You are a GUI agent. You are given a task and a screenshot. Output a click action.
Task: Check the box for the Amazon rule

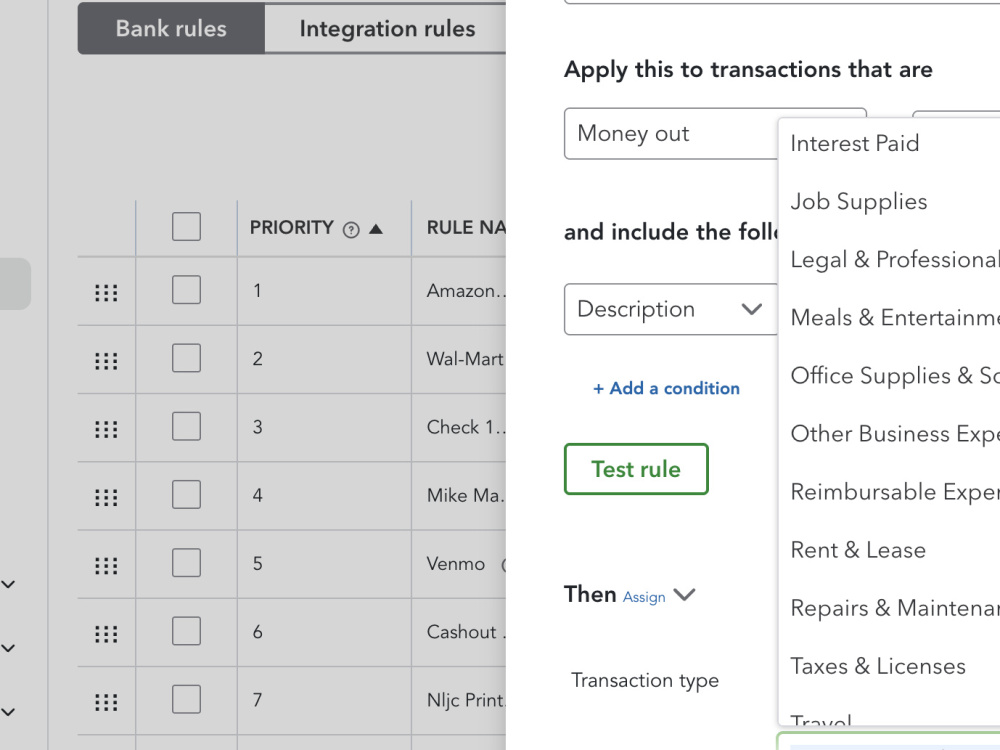pos(186,290)
